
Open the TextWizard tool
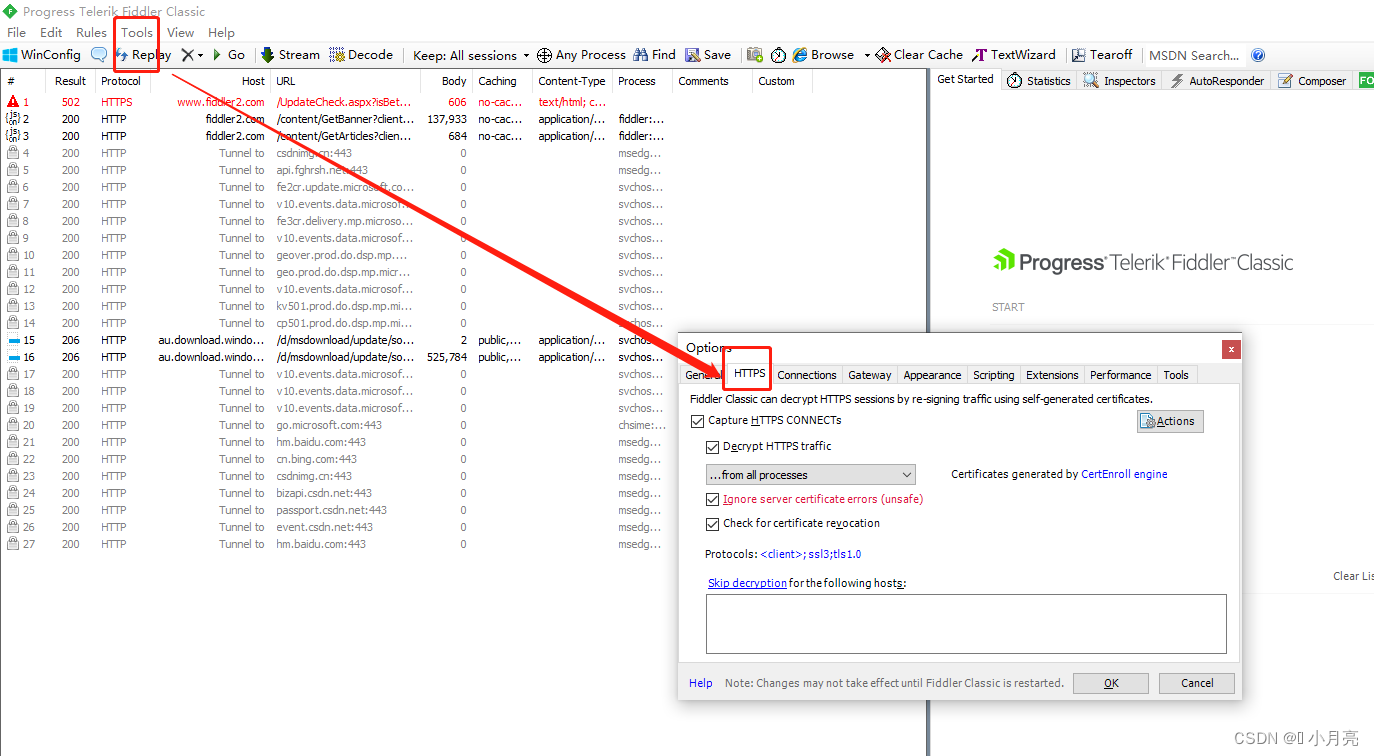[1014, 55]
